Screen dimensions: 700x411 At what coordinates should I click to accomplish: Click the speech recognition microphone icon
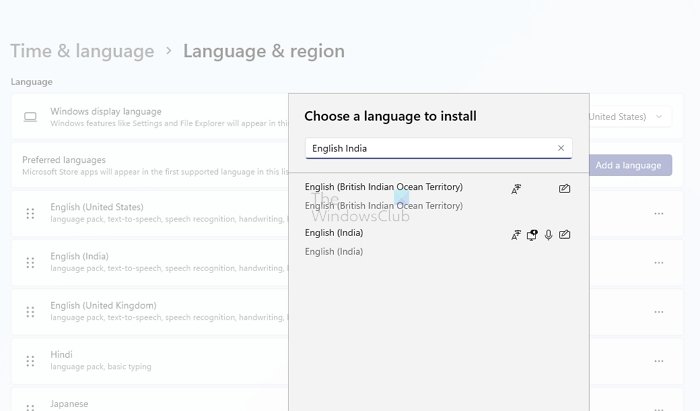click(548, 235)
